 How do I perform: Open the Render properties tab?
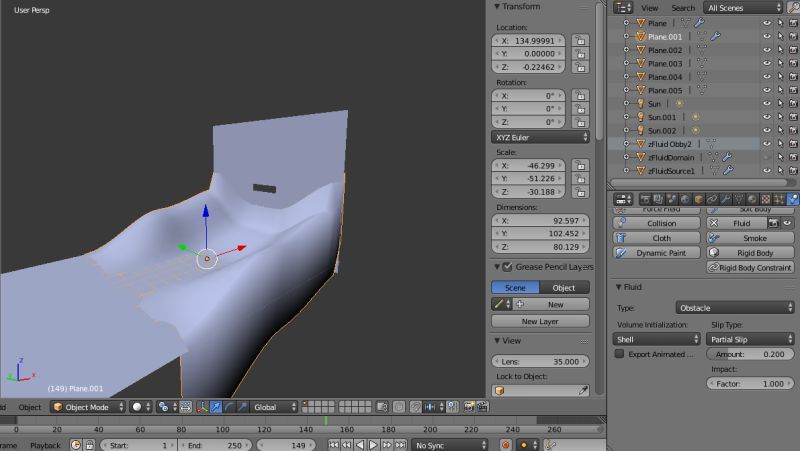coord(645,199)
